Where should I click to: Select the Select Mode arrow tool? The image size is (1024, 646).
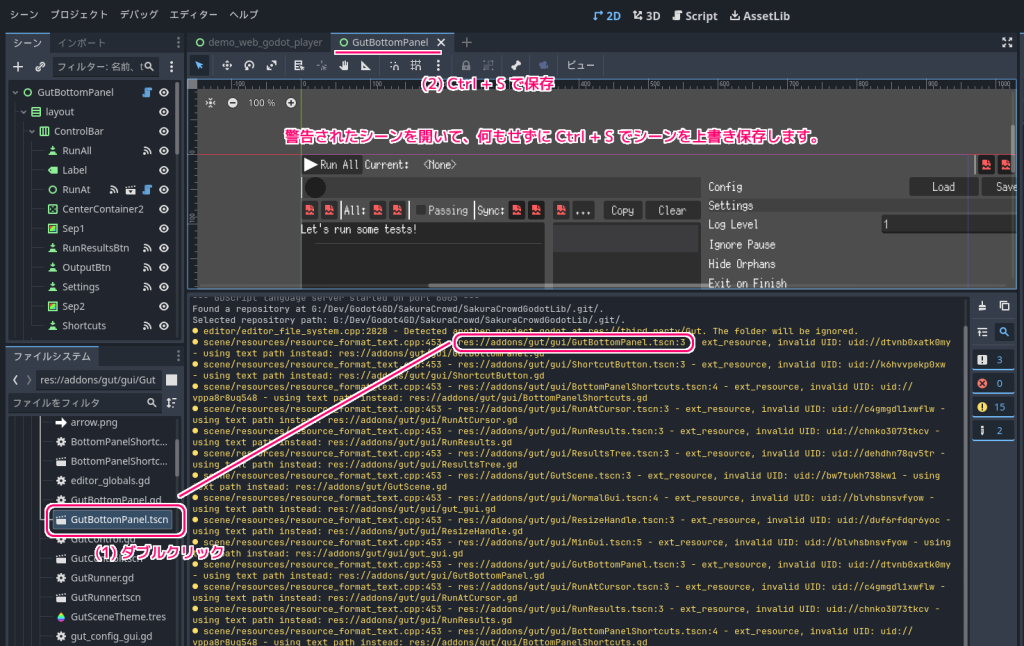point(199,65)
